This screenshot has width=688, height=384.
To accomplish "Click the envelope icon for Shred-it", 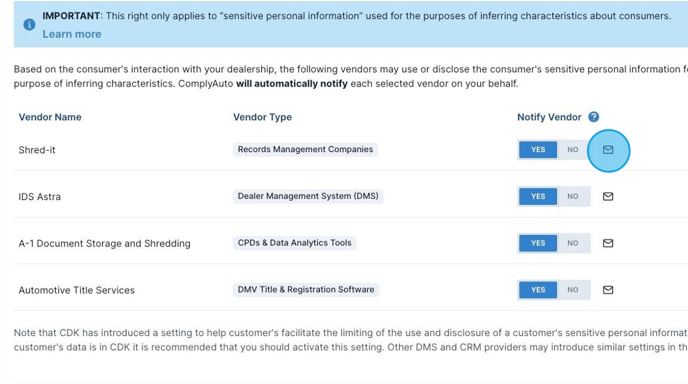I will pos(608,150).
